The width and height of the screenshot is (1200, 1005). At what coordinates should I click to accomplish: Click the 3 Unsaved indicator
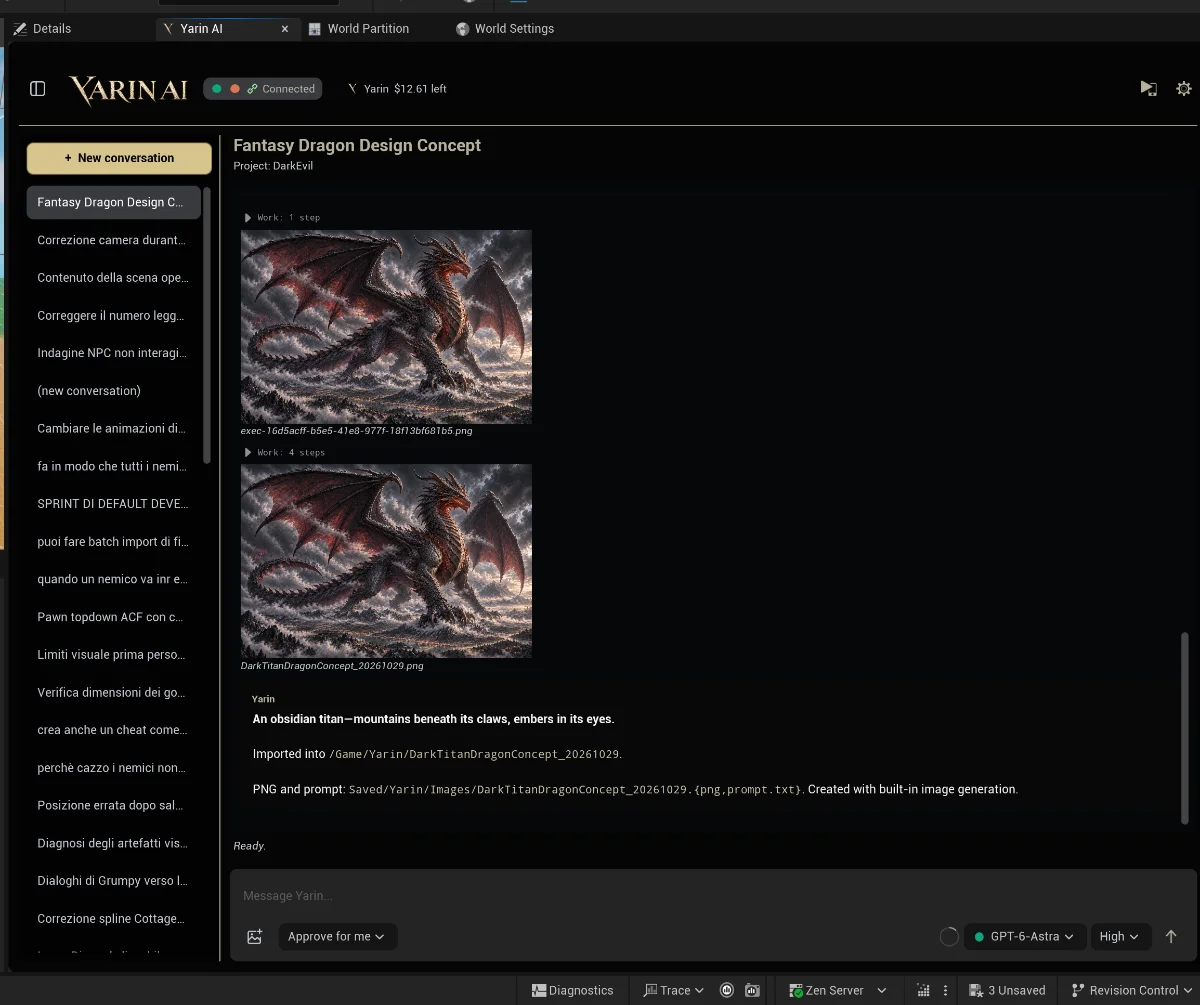coord(1007,990)
